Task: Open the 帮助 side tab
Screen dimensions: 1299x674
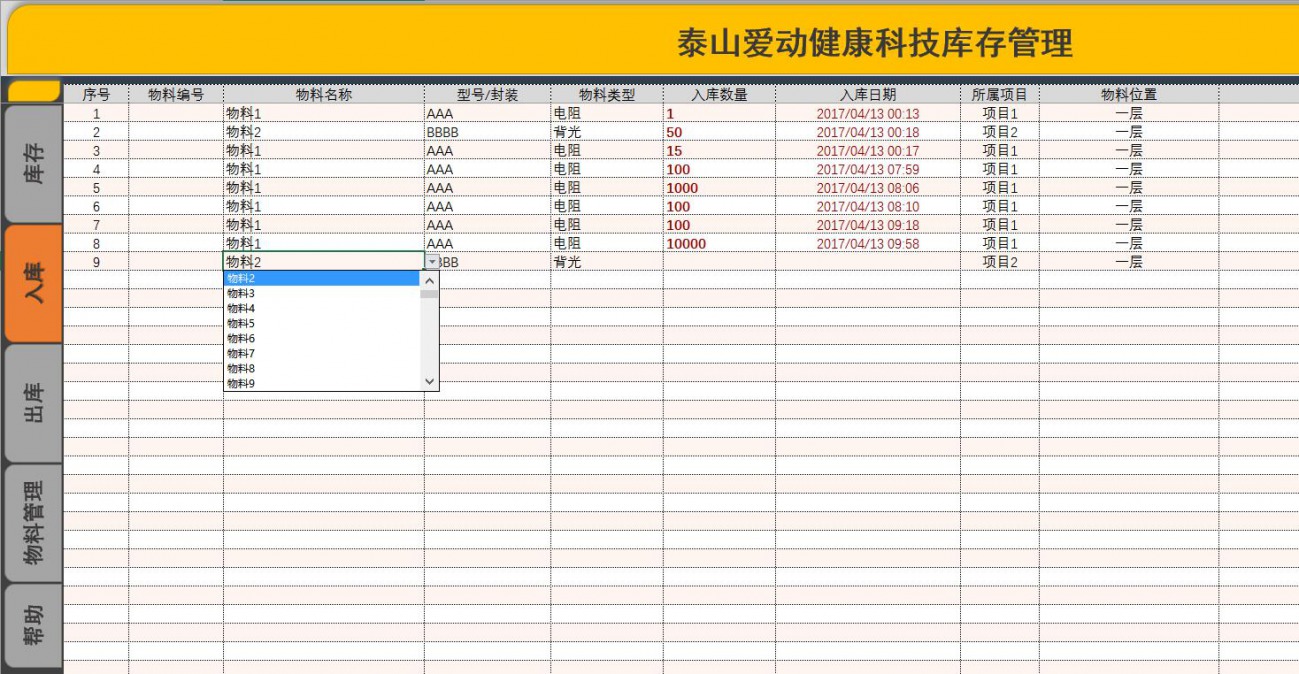Action: pyautogui.click(x=33, y=625)
